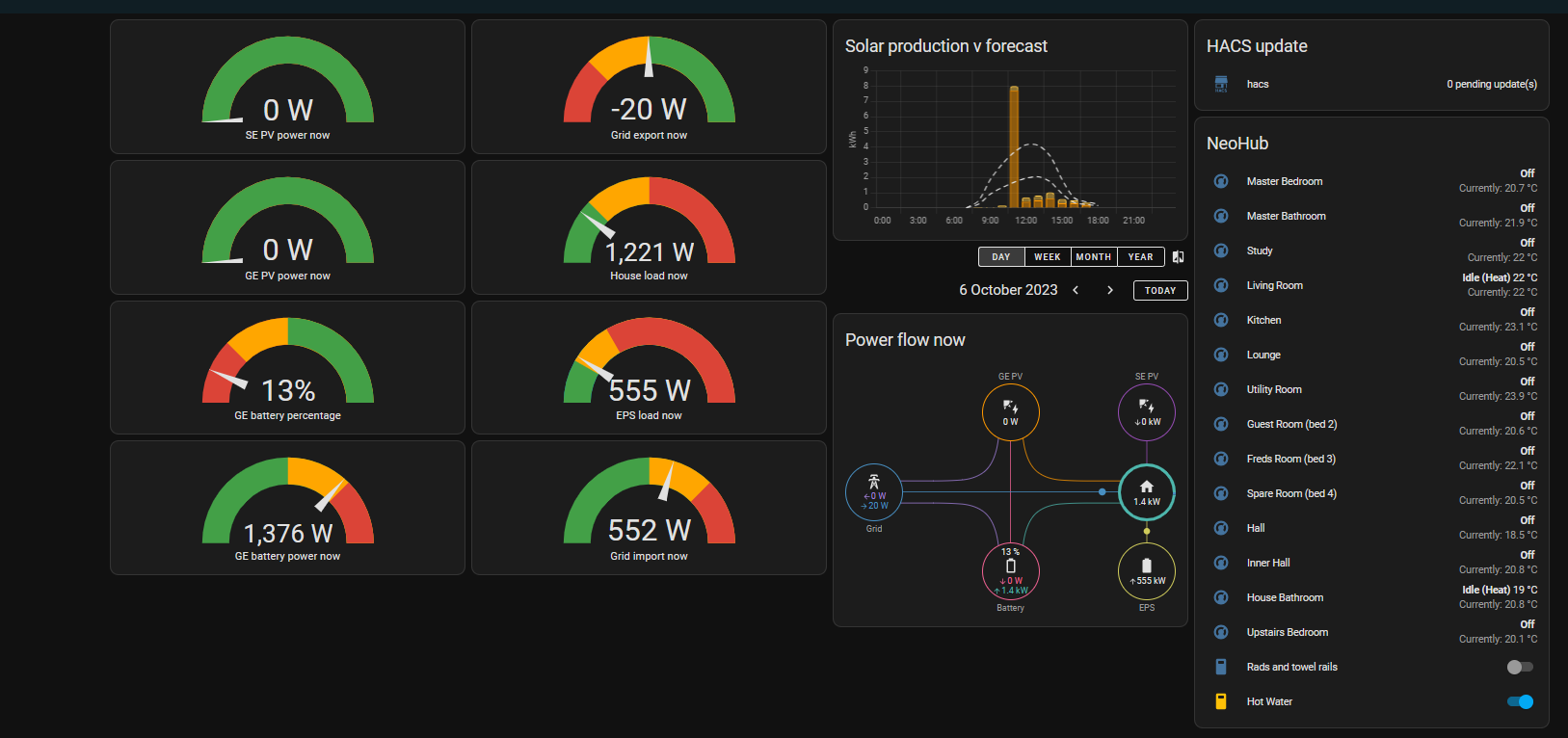Advance to next day with right chevron
This screenshot has height=738, width=1568.
pyautogui.click(x=1110, y=290)
